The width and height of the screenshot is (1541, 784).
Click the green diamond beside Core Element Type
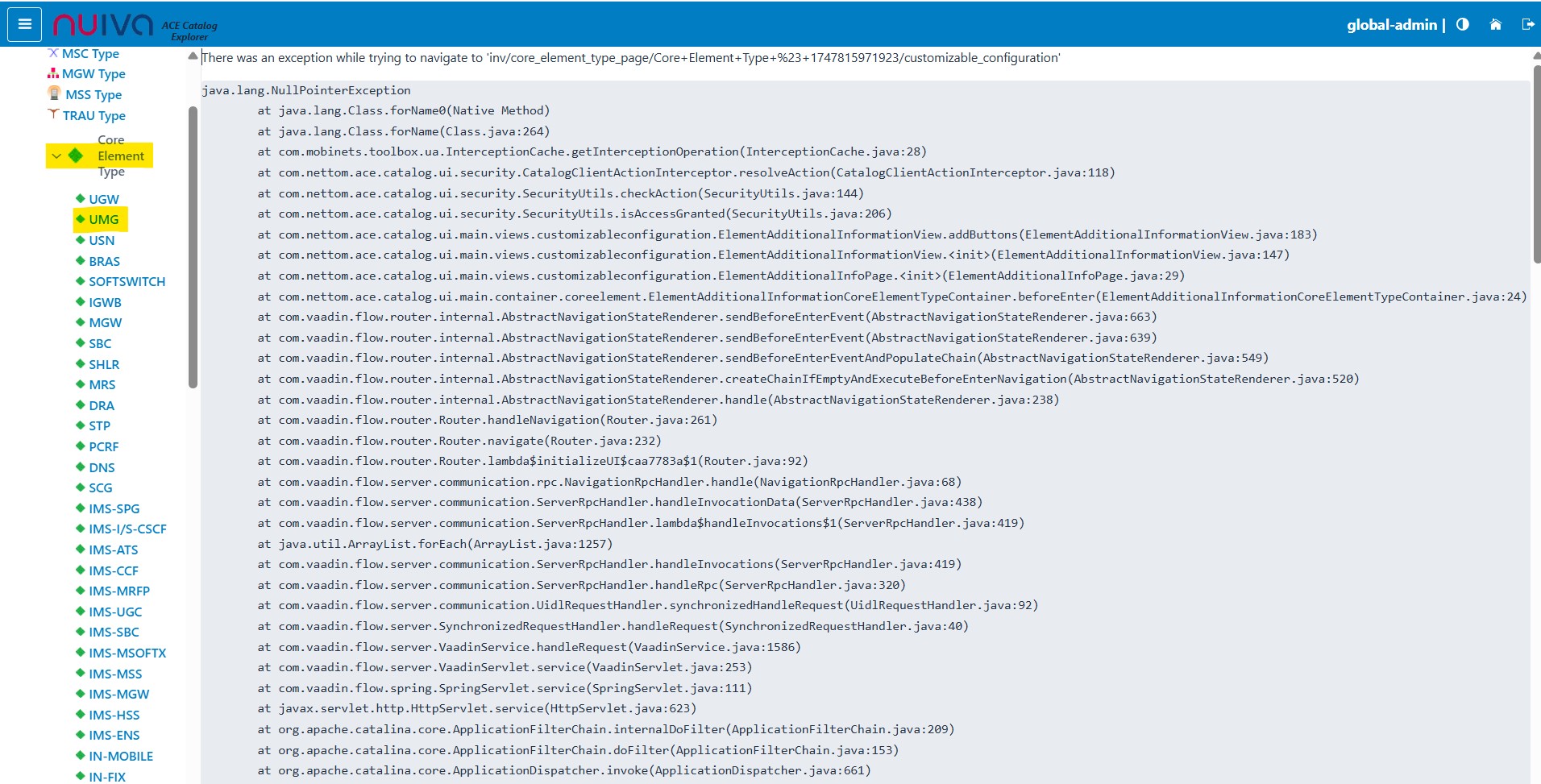pyautogui.click(x=75, y=156)
